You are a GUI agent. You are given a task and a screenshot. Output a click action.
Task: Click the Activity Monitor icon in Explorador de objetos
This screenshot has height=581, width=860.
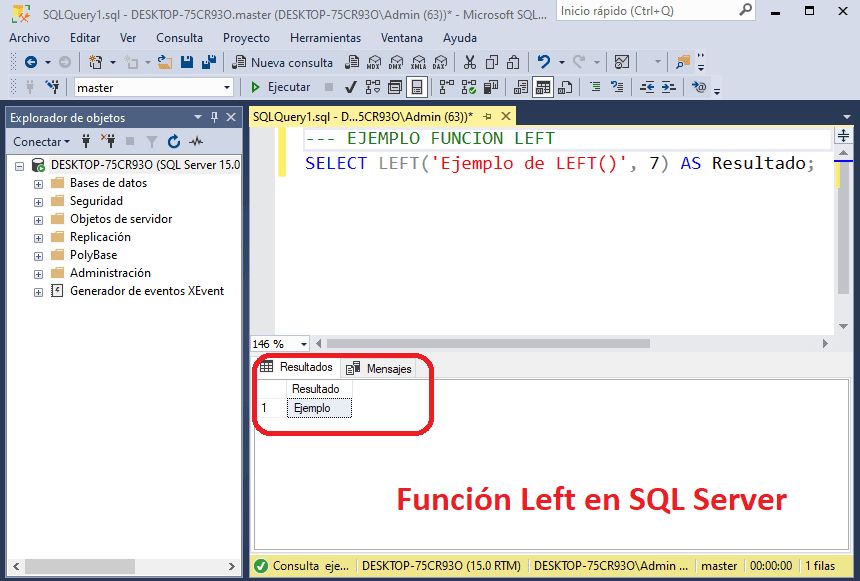point(196,142)
